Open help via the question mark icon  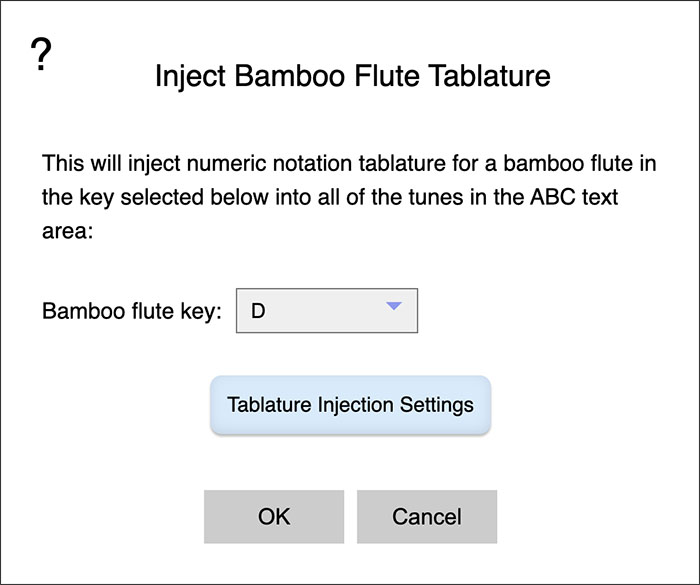tap(41, 54)
